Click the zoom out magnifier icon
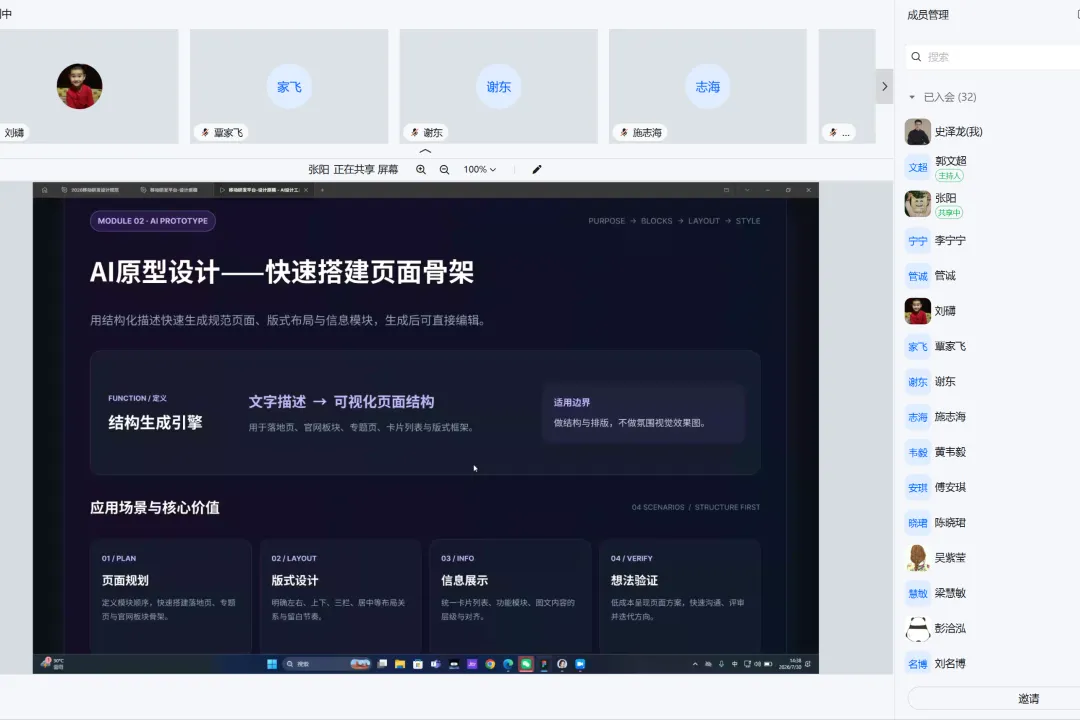Viewport: 1080px width, 720px height. click(444, 169)
